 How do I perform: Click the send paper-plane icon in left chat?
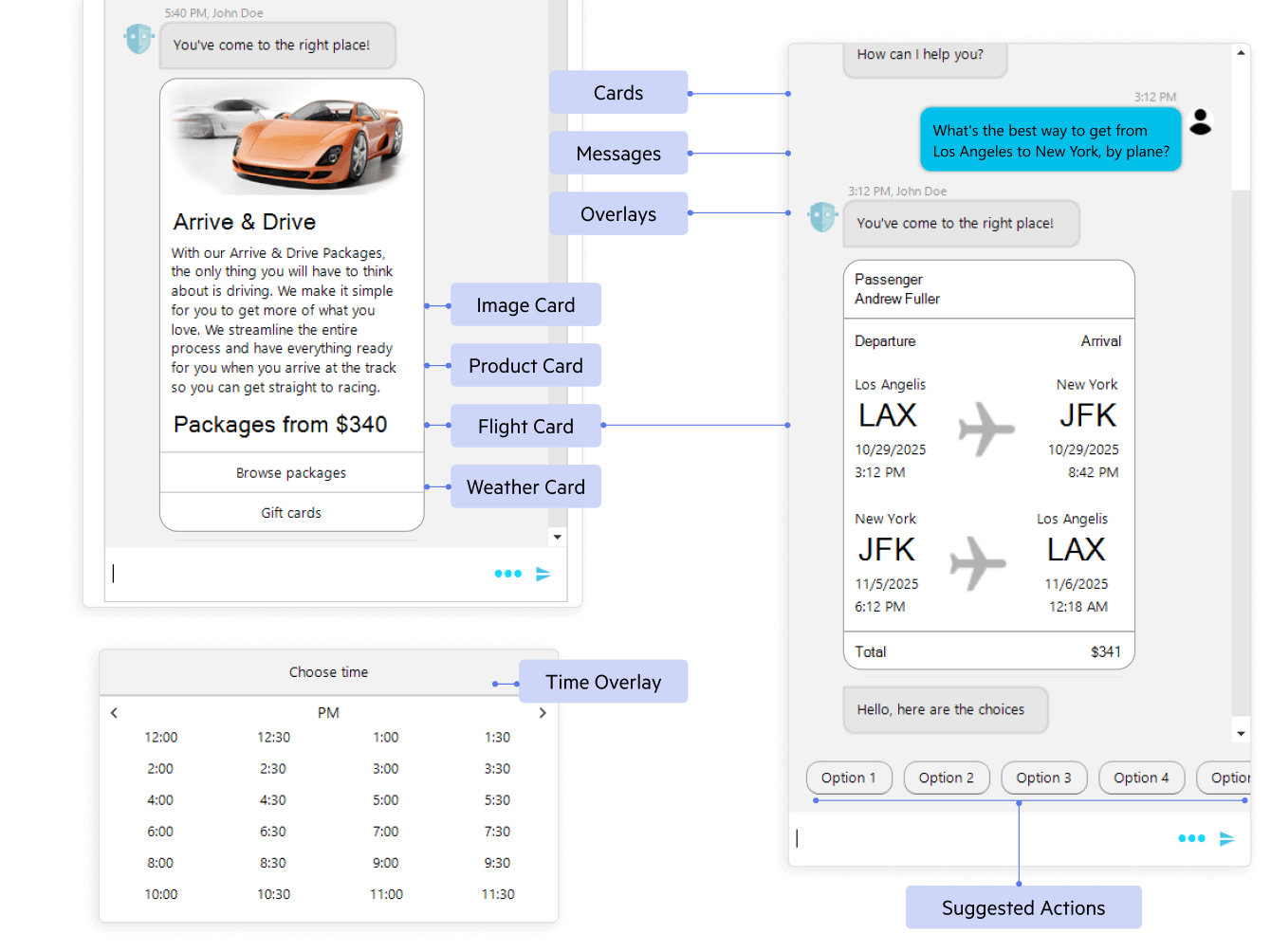pyautogui.click(x=543, y=573)
